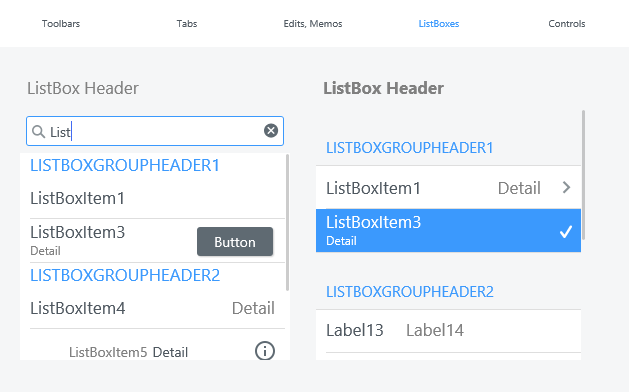Click into the search input field
The height and width of the screenshot is (392, 629).
point(155,131)
